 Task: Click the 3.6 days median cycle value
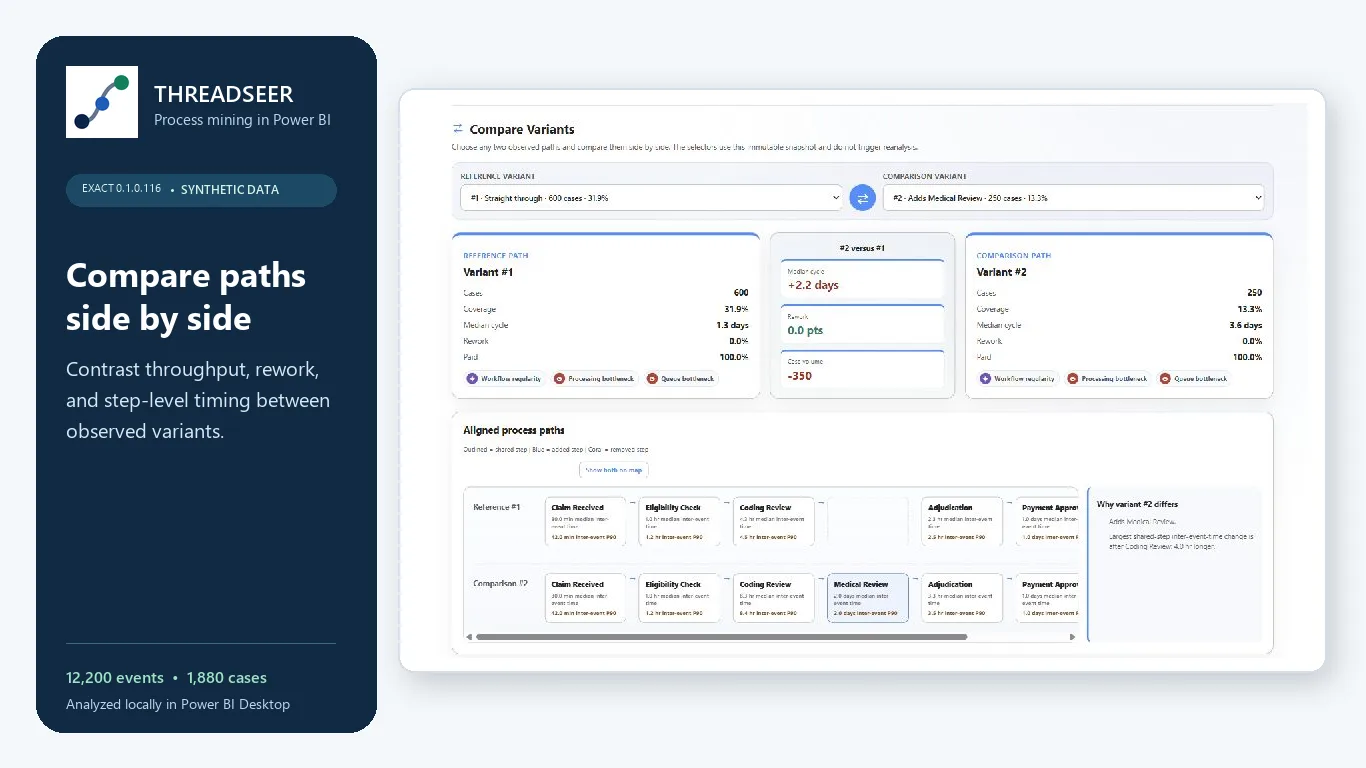pos(1246,325)
